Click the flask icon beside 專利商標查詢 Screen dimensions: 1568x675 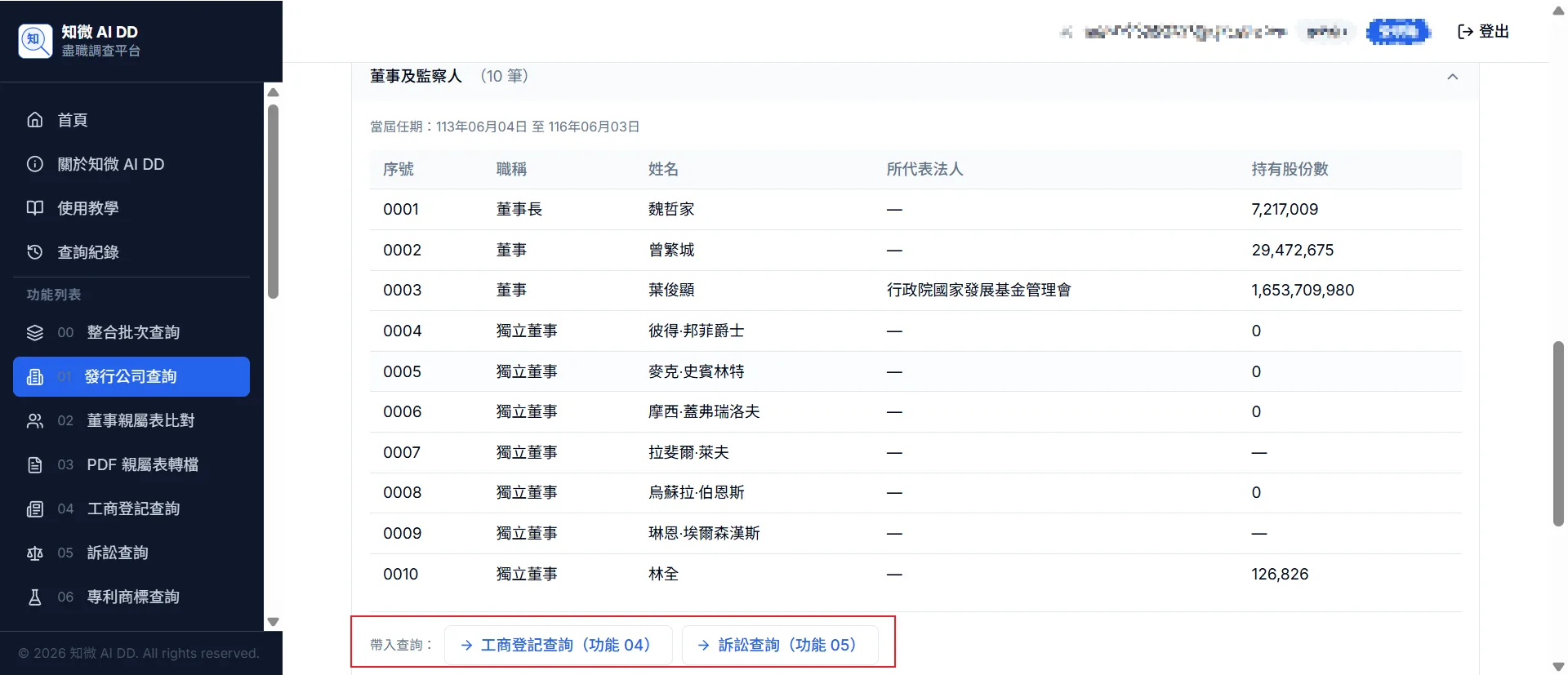(x=35, y=597)
